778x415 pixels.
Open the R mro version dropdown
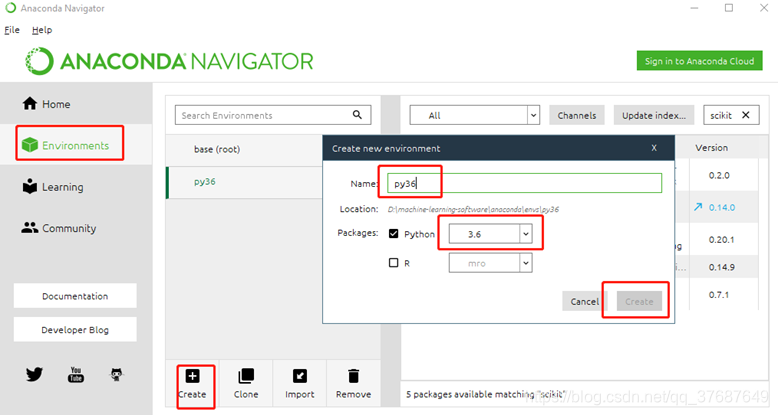[x=490, y=263]
